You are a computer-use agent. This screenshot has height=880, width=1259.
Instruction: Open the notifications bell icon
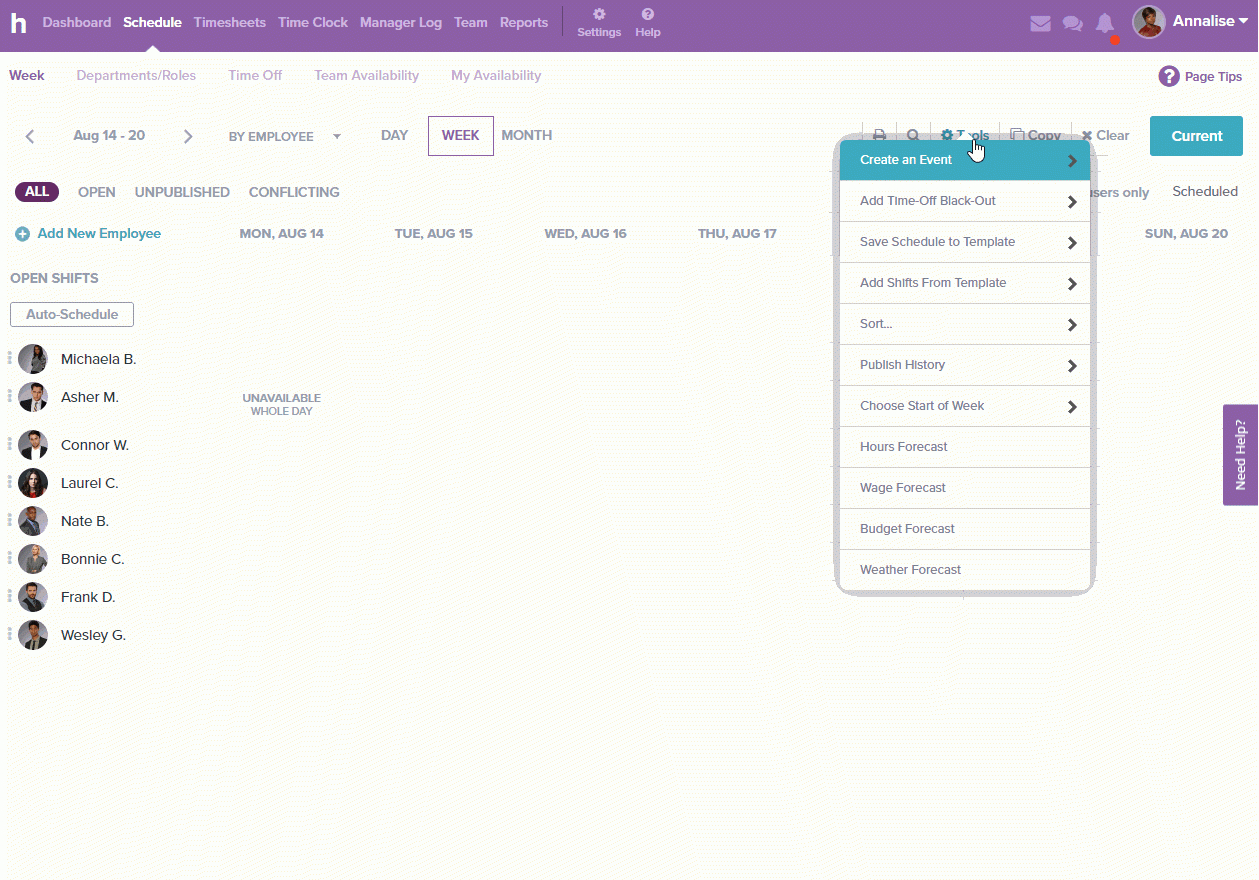[x=1105, y=23]
